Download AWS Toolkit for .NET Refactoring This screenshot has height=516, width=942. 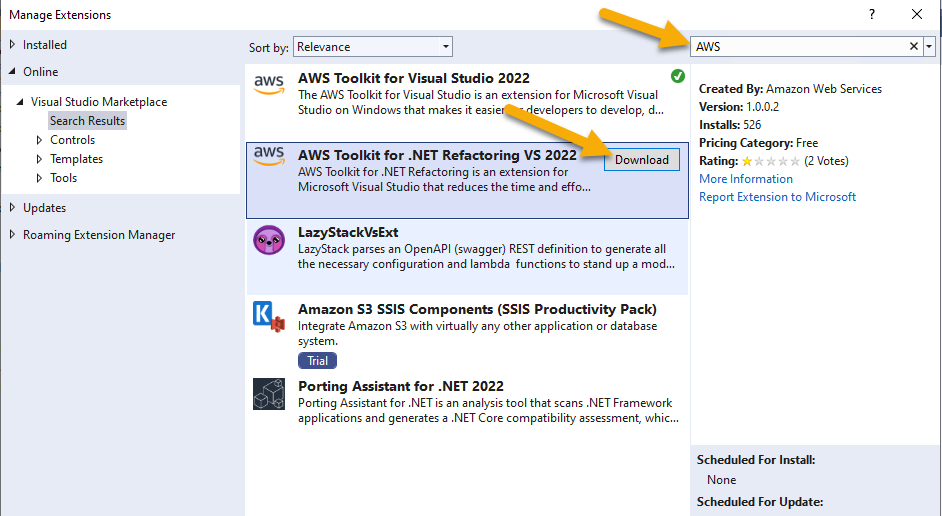(x=642, y=160)
